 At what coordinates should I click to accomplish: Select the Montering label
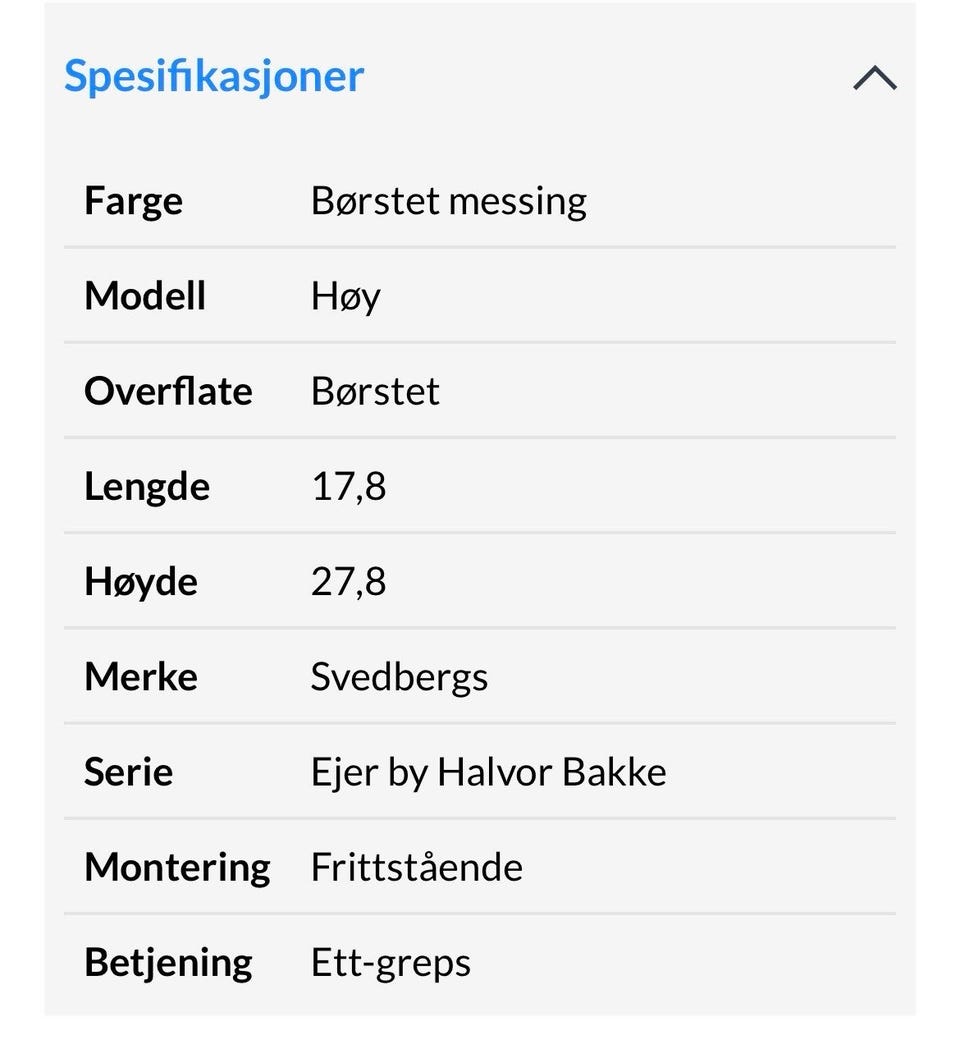pyautogui.click(x=177, y=867)
